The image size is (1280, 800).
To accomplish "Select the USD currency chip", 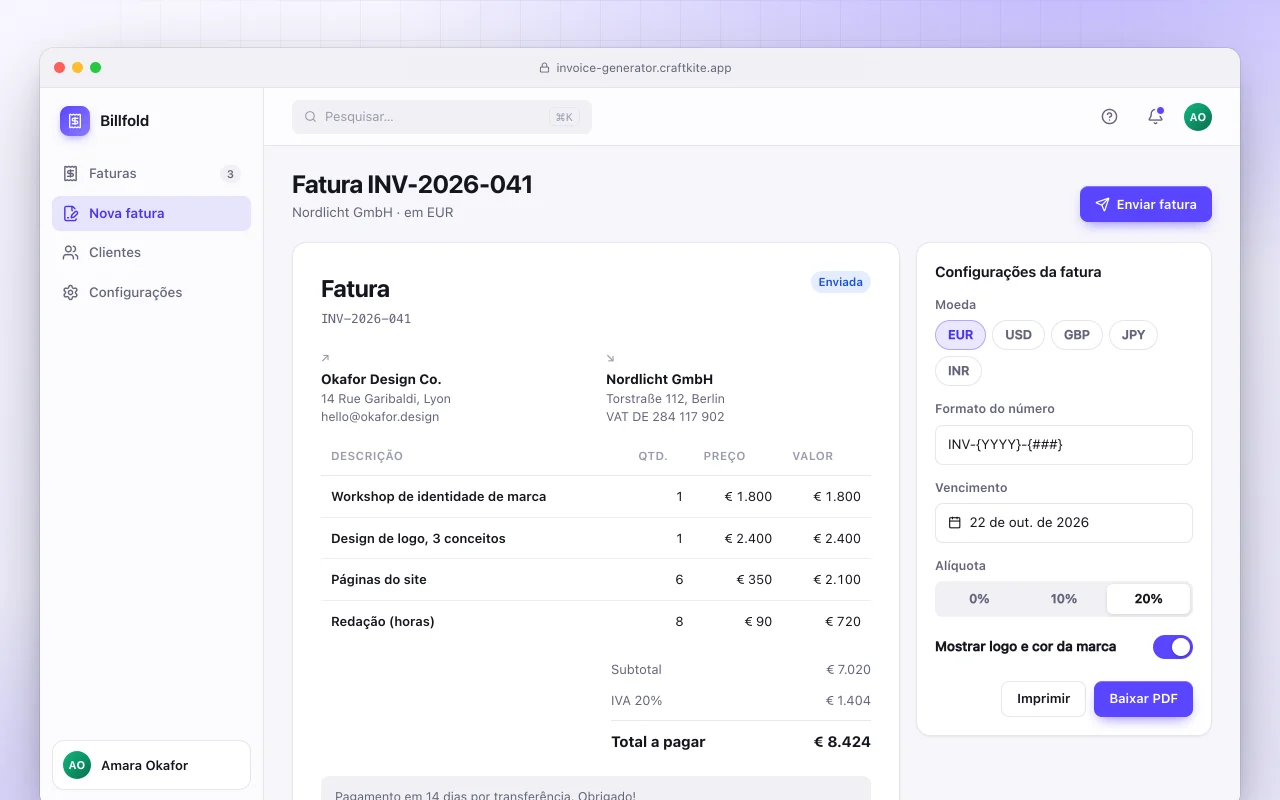I will 1018,335.
